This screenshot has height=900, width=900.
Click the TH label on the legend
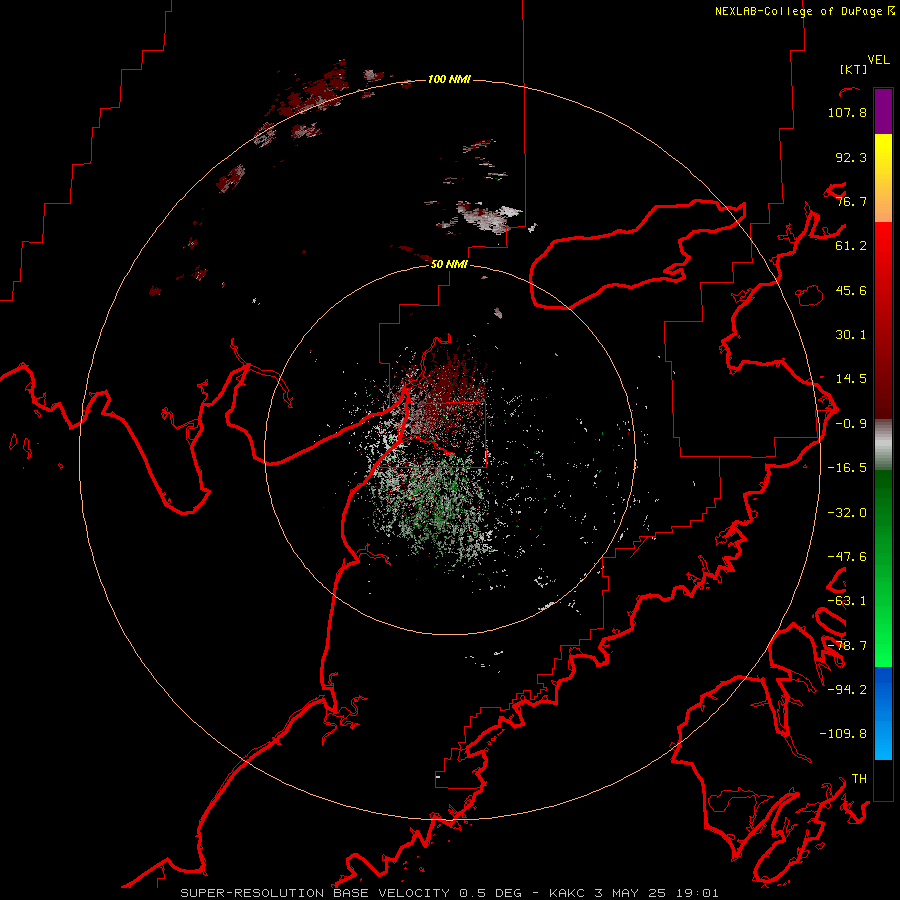click(x=859, y=779)
